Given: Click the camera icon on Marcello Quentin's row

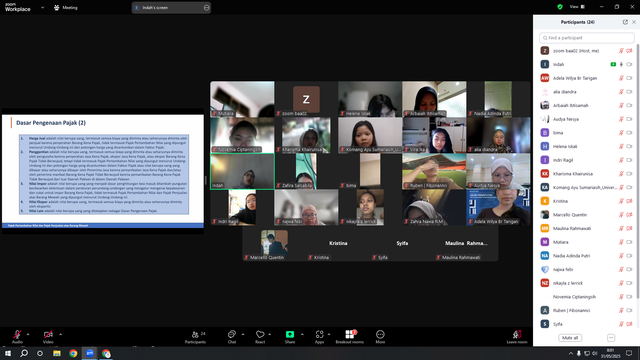Looking at the screenshot, I should [x=629, y=215].
